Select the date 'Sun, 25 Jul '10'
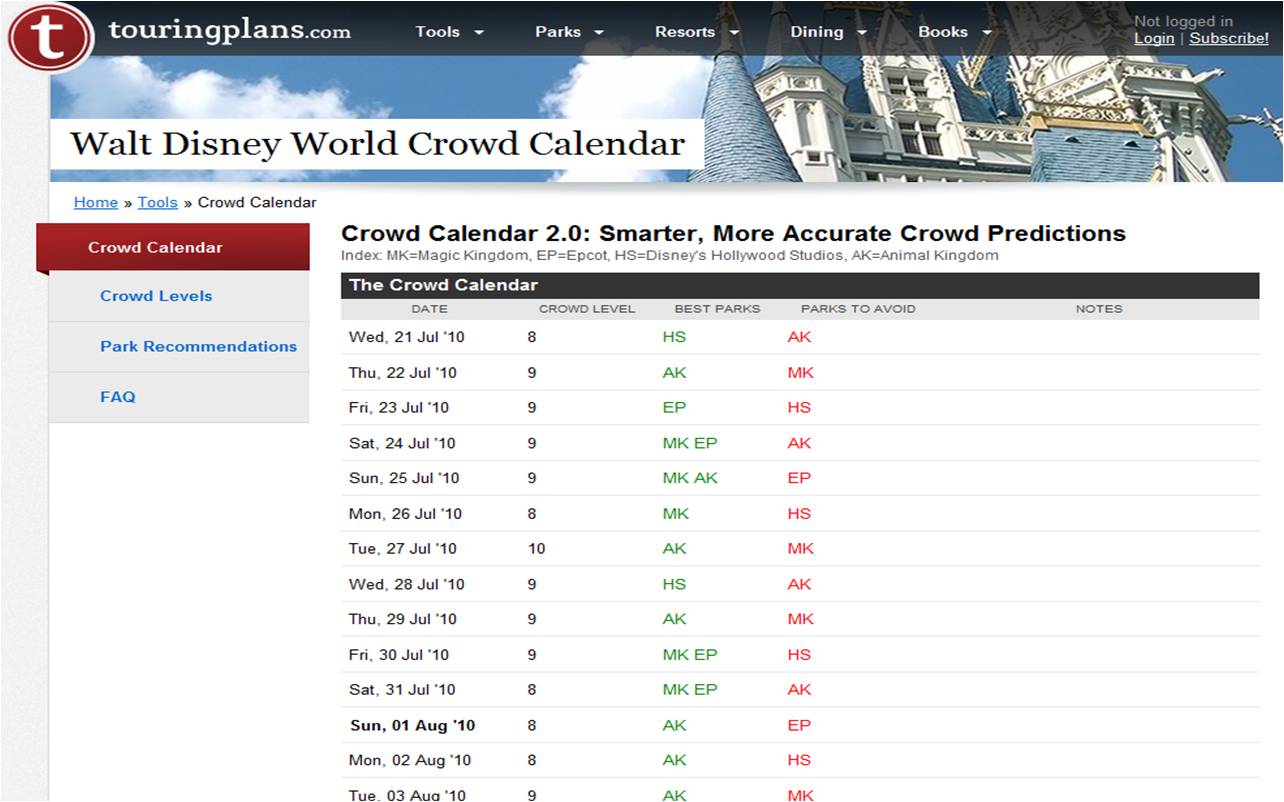Viewport: 1284px width, 802px height. [x=403, y=478]
